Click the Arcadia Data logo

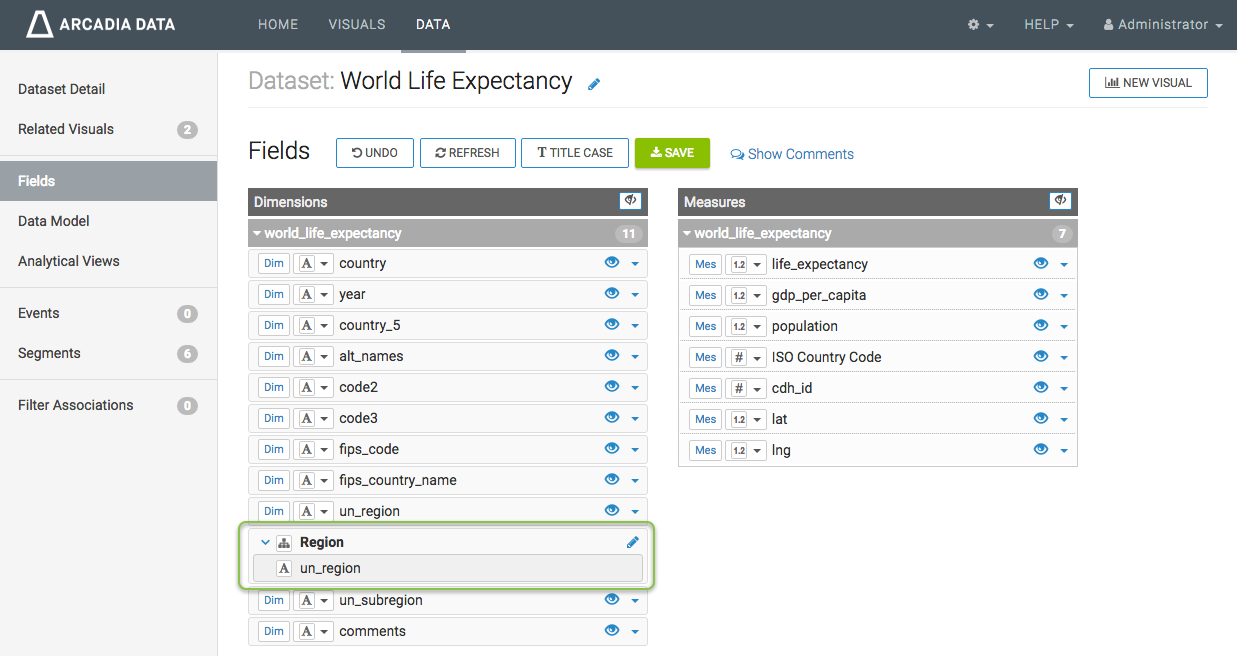pyautogui.click(x=100, y=24)
